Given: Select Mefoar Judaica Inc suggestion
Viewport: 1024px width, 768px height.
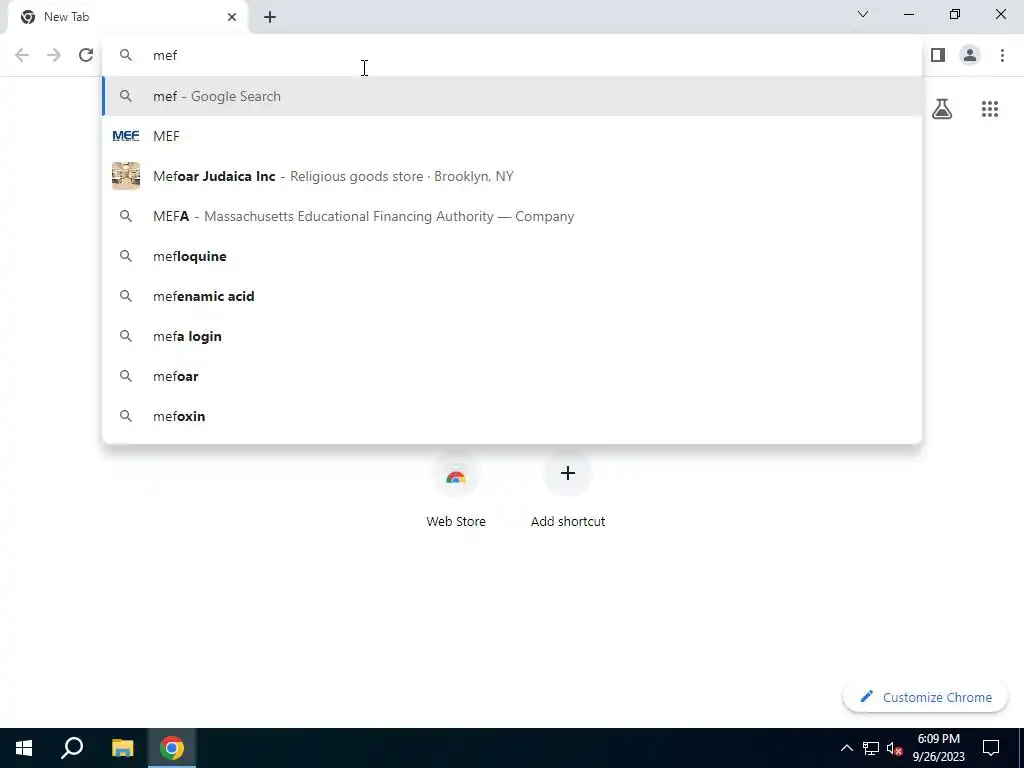Looking at the screenshot, I should [x=512, y=176].
